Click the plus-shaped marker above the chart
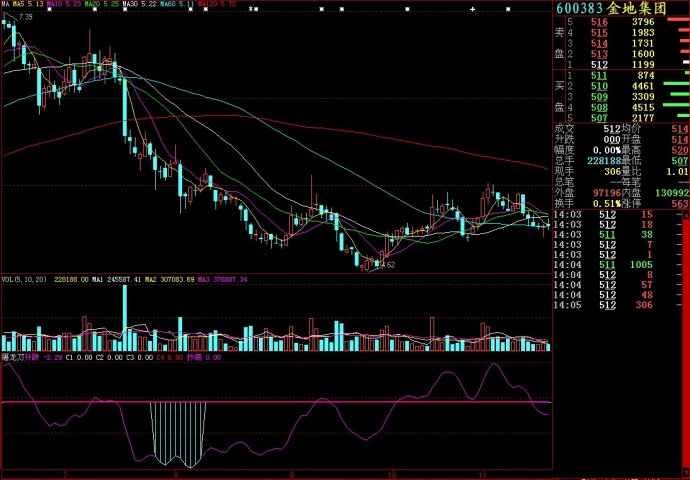Screen dimensions: 690x480 click(x=473, y=9)
